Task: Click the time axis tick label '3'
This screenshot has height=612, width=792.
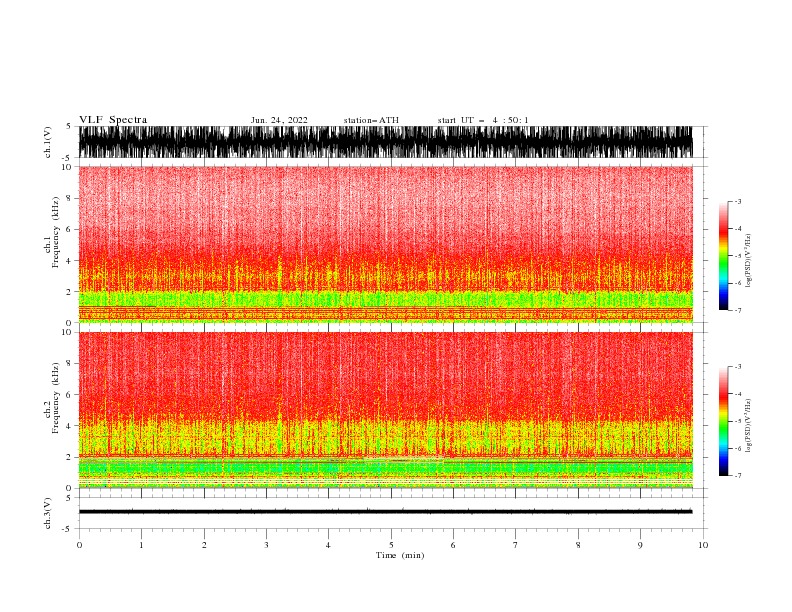Action: click(x=266, y=545)
